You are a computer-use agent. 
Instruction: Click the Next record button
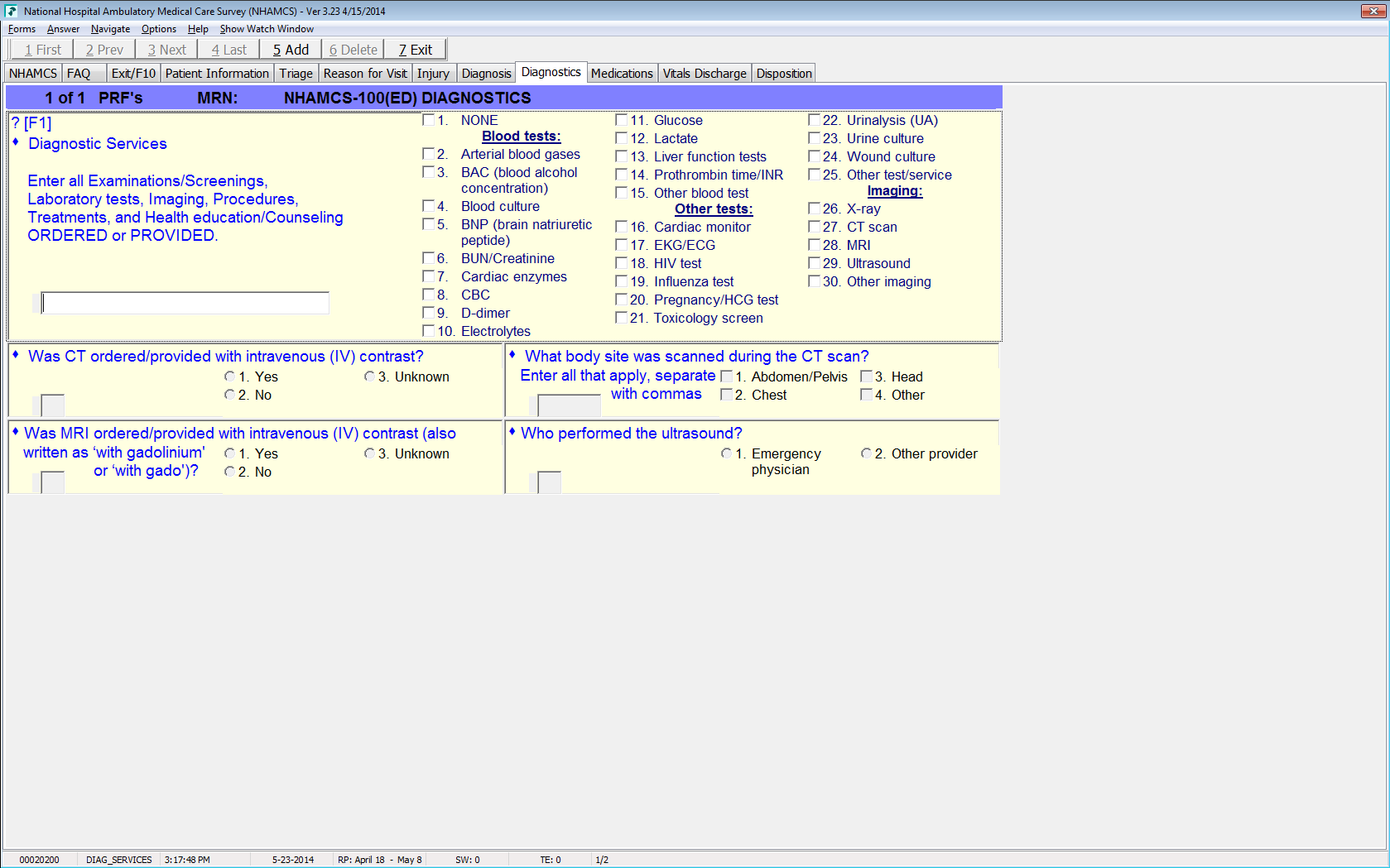[x=166, y=50]
